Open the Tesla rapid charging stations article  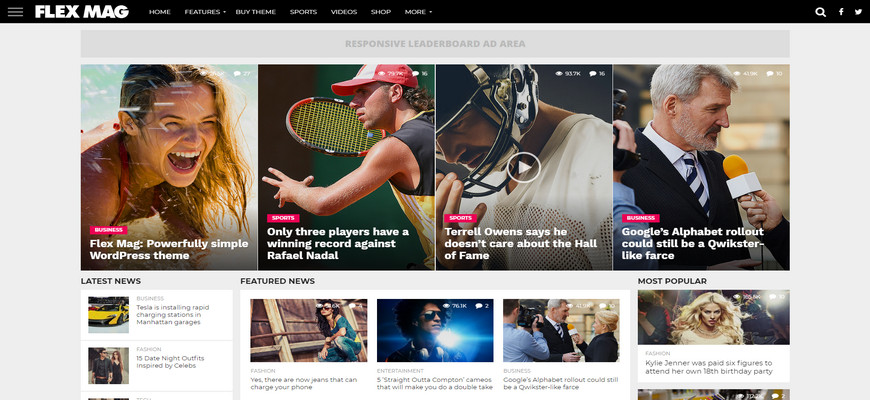[x=173, y=315]
